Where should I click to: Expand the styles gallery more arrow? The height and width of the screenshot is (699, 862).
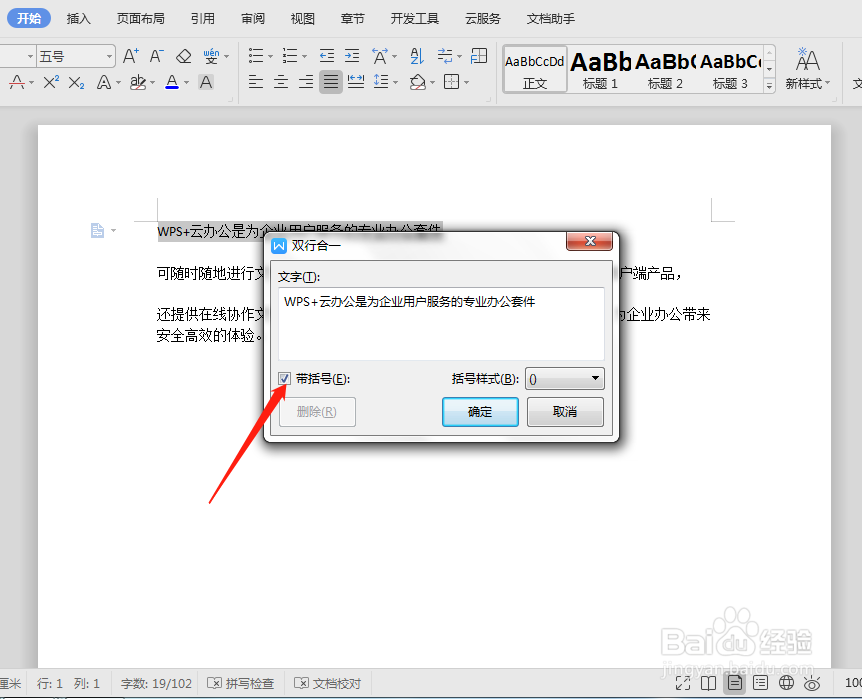click(x=769, y=85)
